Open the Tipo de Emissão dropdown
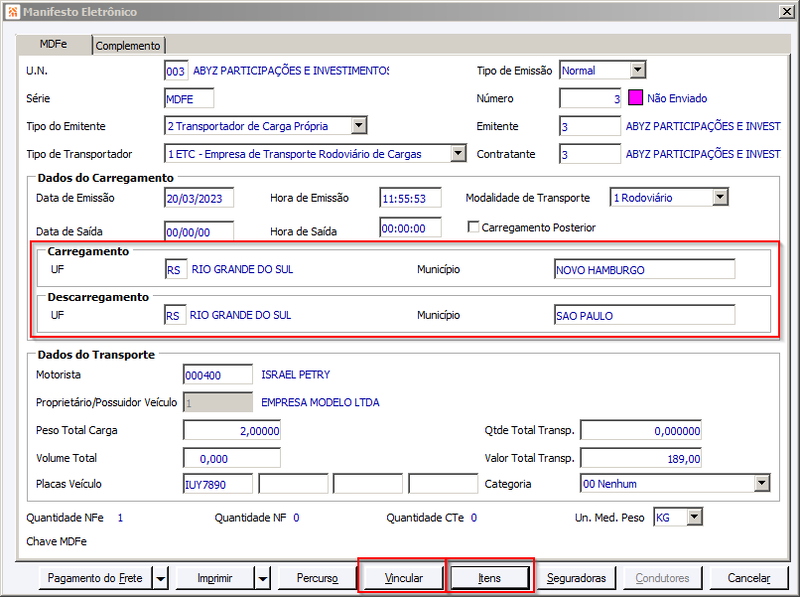 (637, 70)
